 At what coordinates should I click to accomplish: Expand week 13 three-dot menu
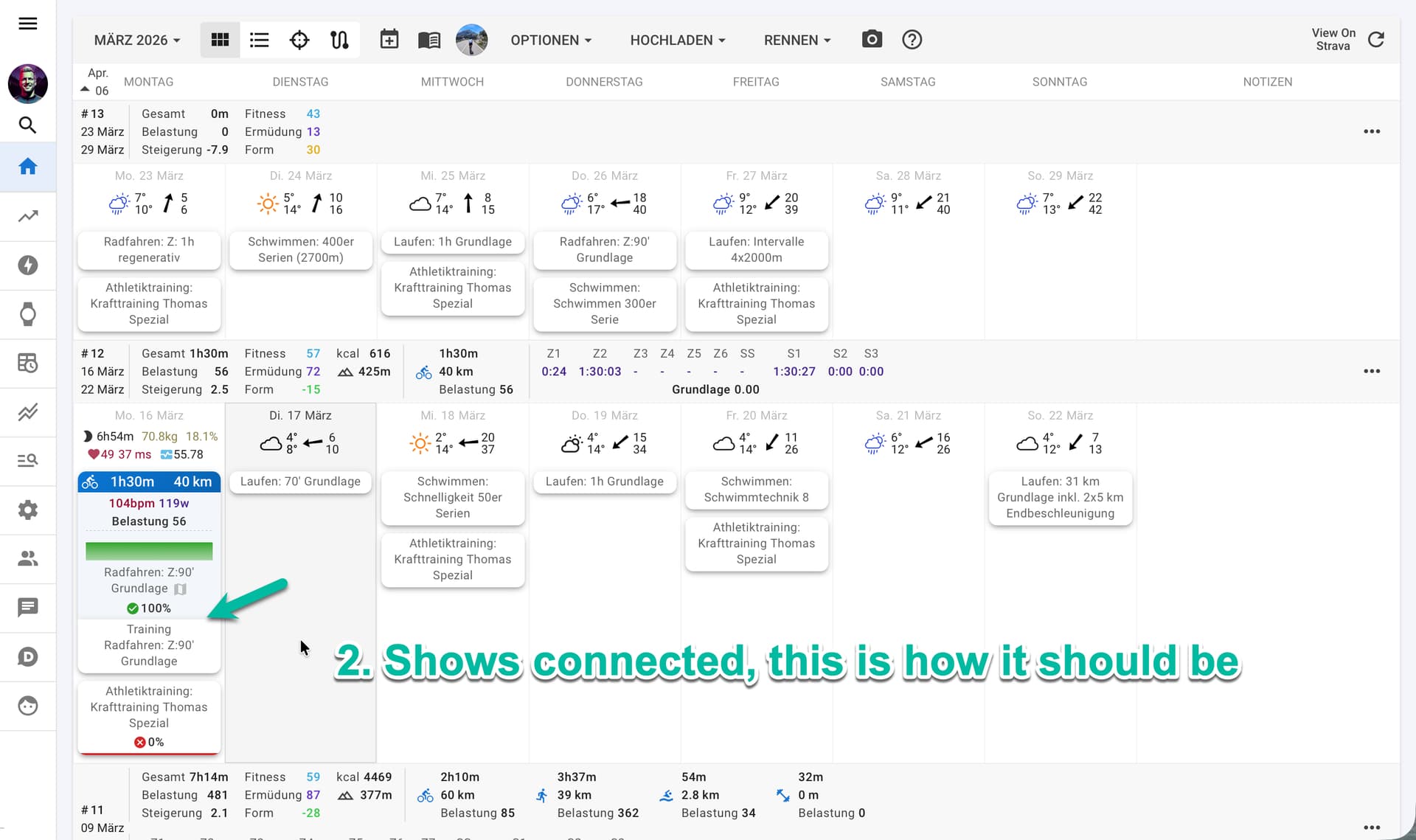click(x=1371, y=131)
